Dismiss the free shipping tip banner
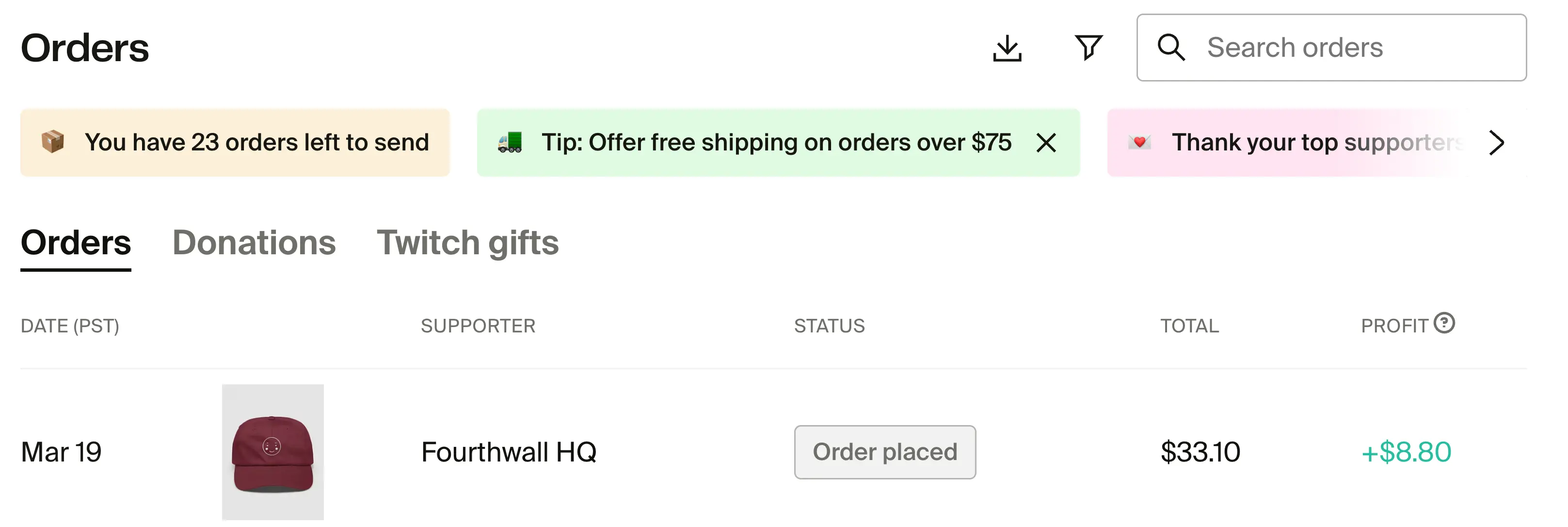This screenshot has width=1568, height=527. pyautogui.click(x=1047, y=142)
